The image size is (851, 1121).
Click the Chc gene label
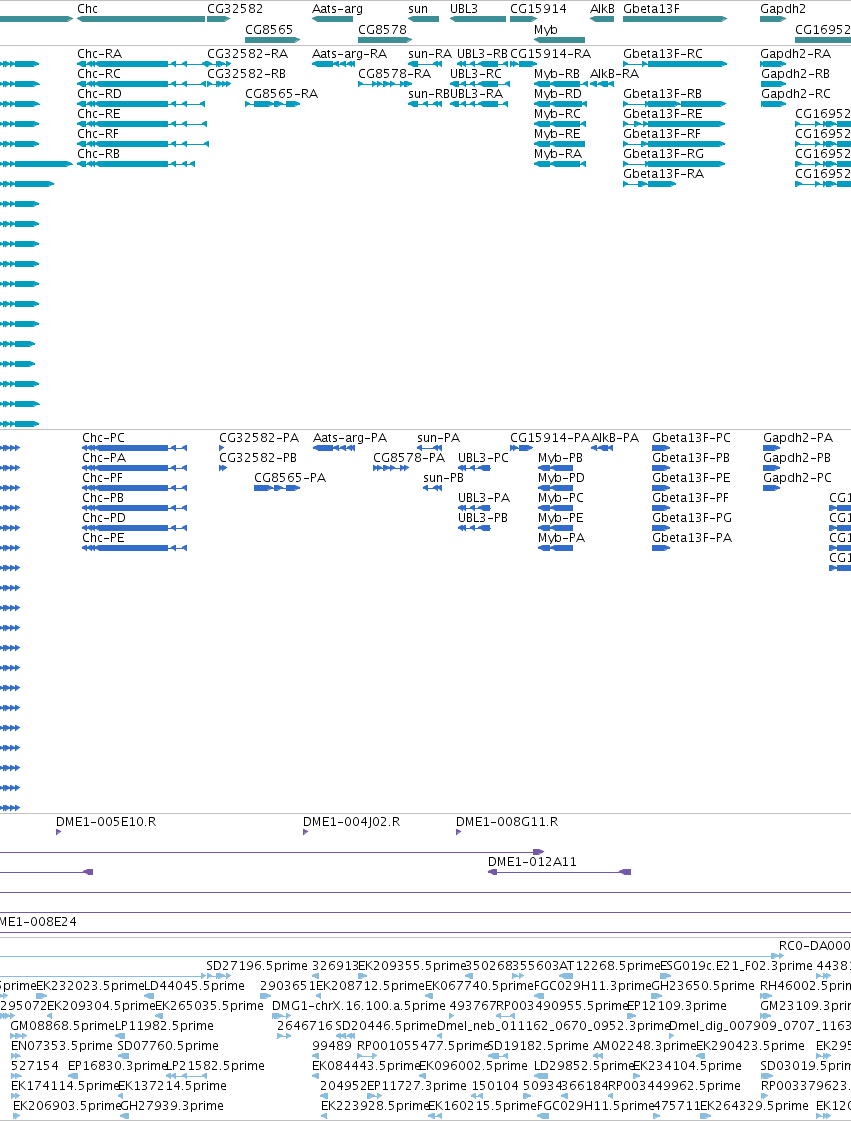pos(87,9)
